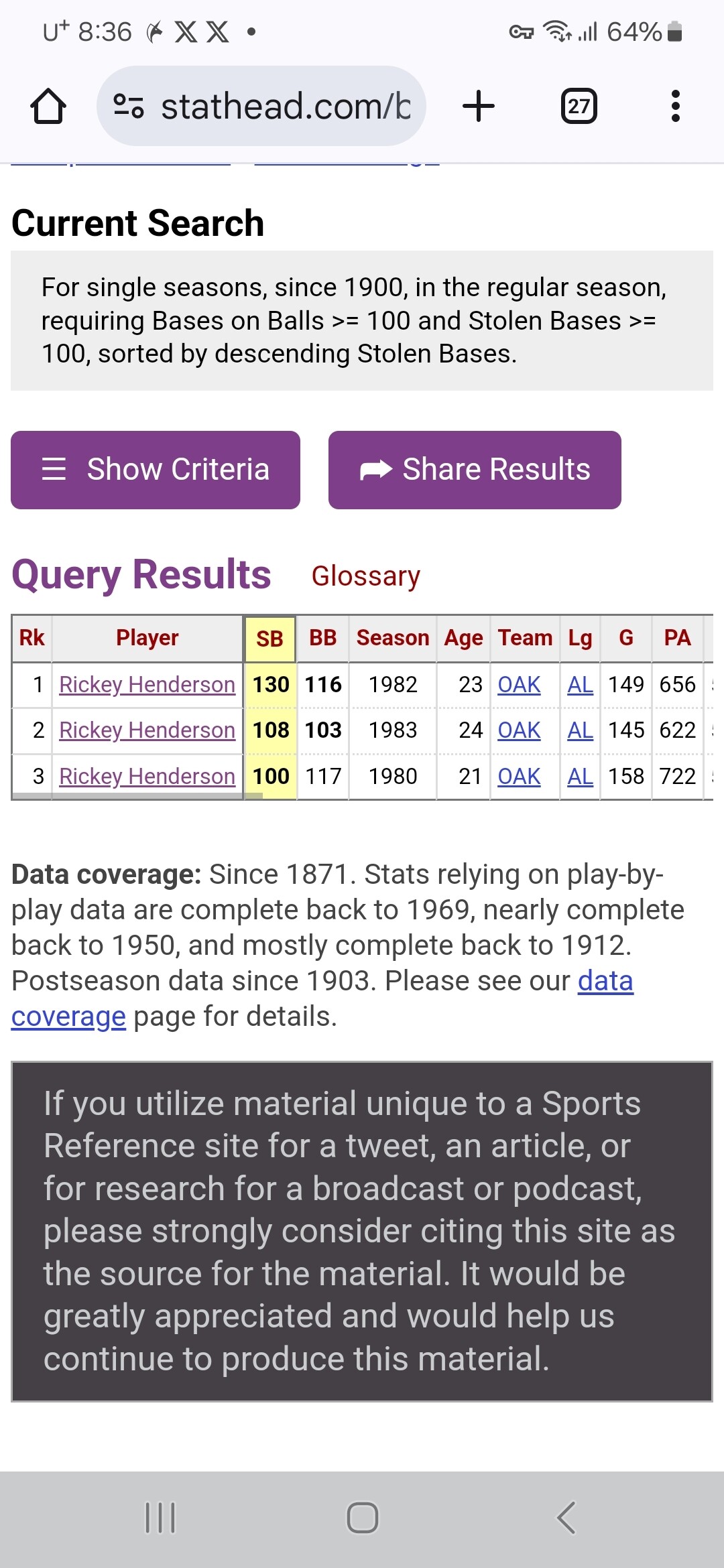Open a new tab with plus icon

coord(479,107)
